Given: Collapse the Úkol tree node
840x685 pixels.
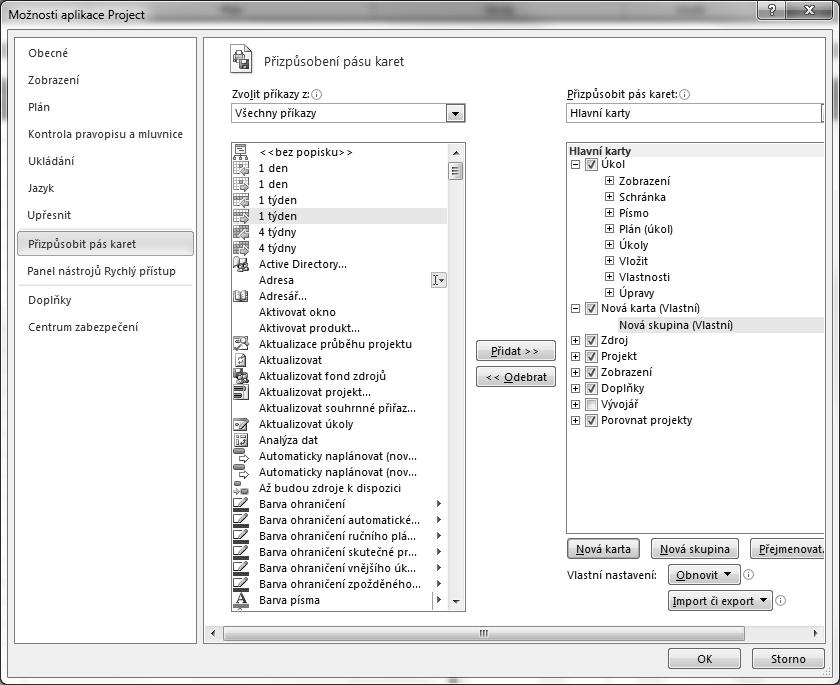Looking at the screenshot, I should tap(575, 164).
